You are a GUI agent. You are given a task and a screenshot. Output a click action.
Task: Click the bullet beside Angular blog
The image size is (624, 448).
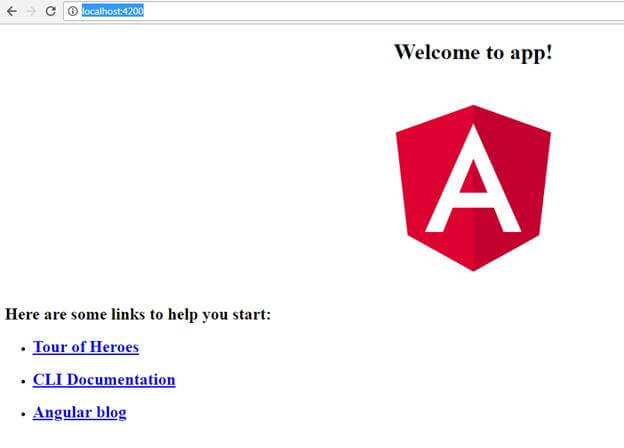point(23,414)
